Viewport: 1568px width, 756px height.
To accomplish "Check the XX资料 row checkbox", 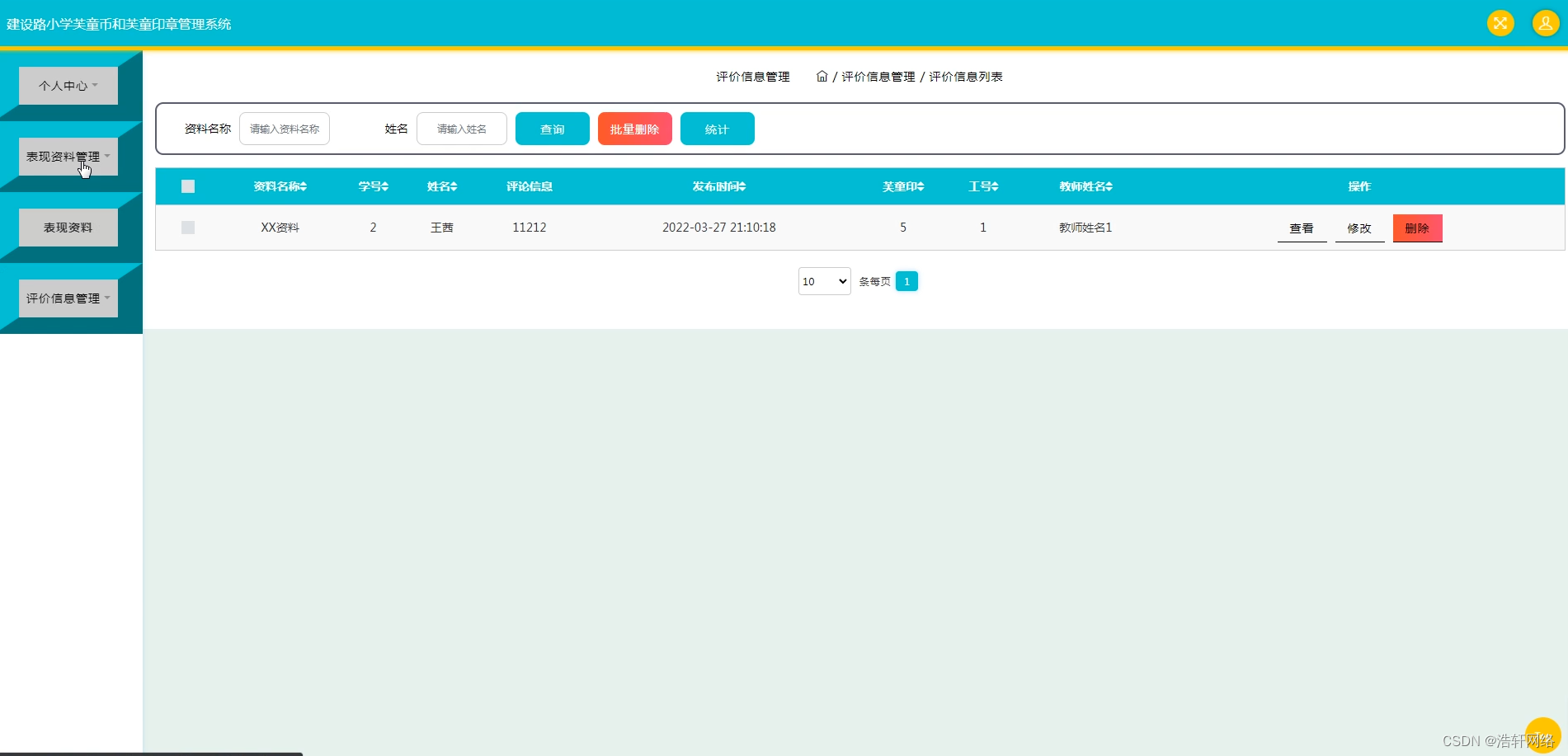I will (x=188, y=228).
